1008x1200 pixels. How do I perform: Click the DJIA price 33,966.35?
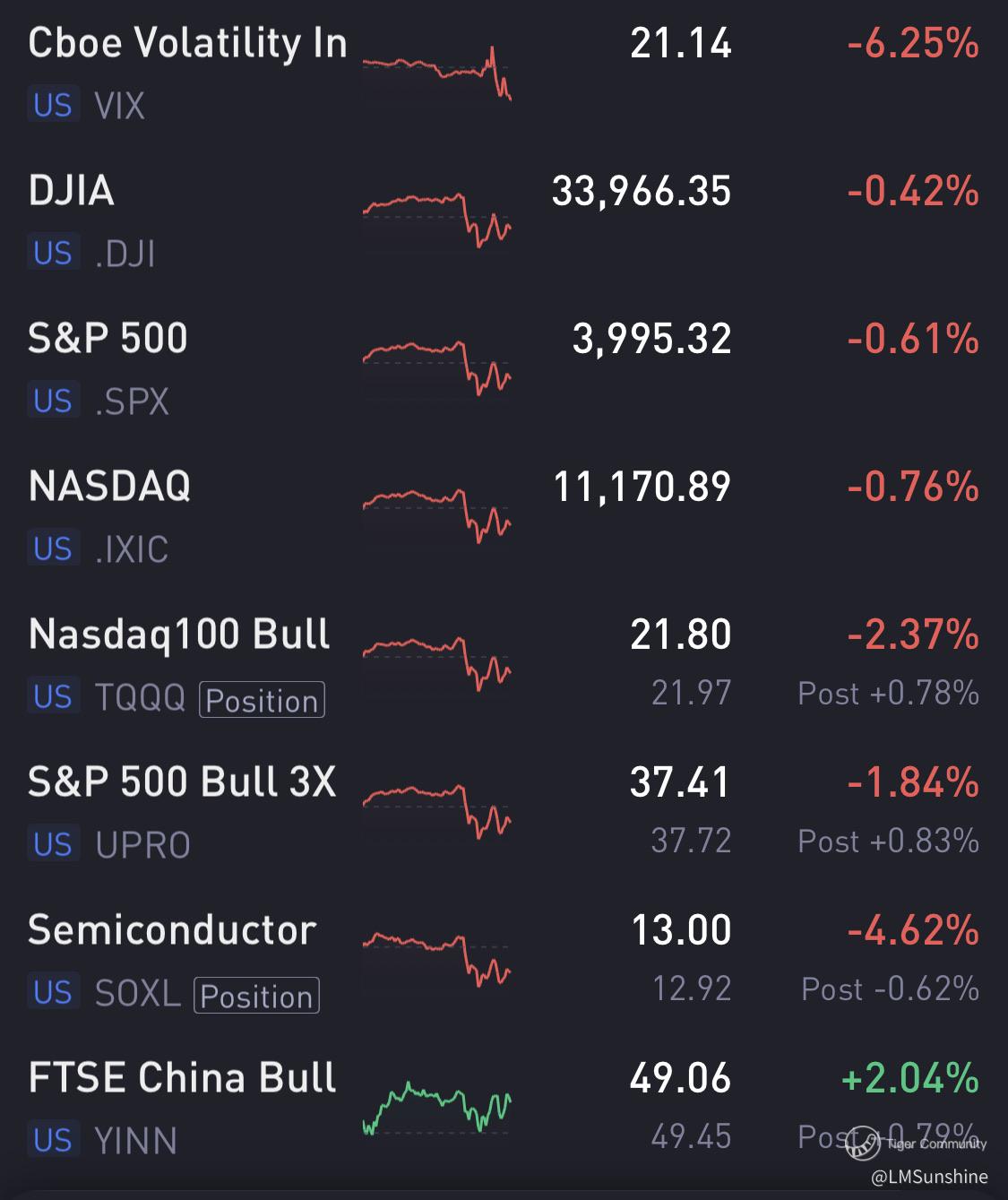pos(642,191)
